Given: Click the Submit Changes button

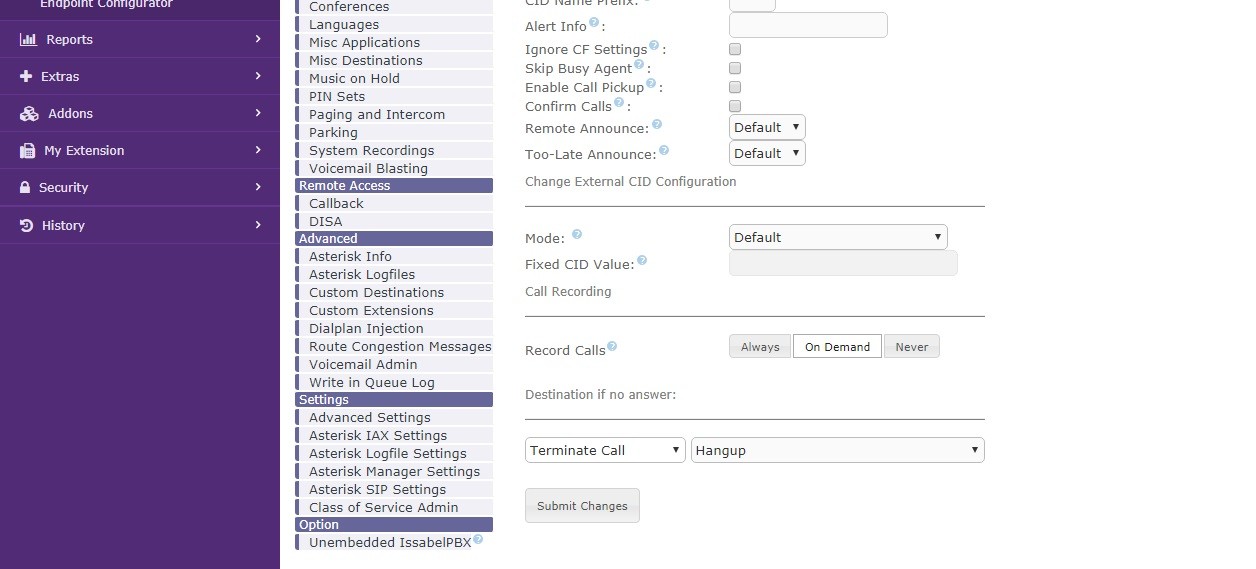Looking at the screenshot, I should (x=582, y=505).
